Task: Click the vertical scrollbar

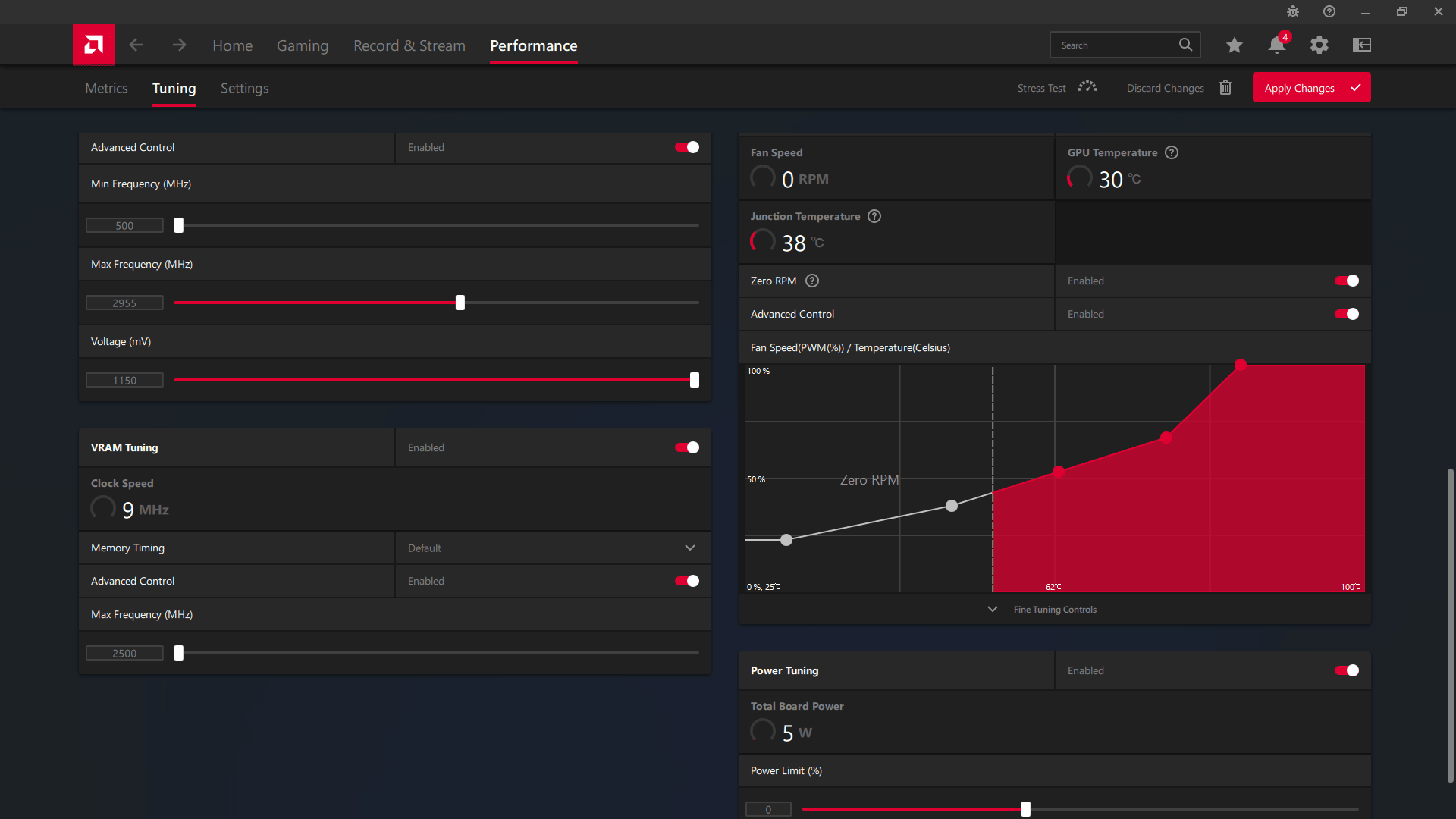Action: [1450, 626]
